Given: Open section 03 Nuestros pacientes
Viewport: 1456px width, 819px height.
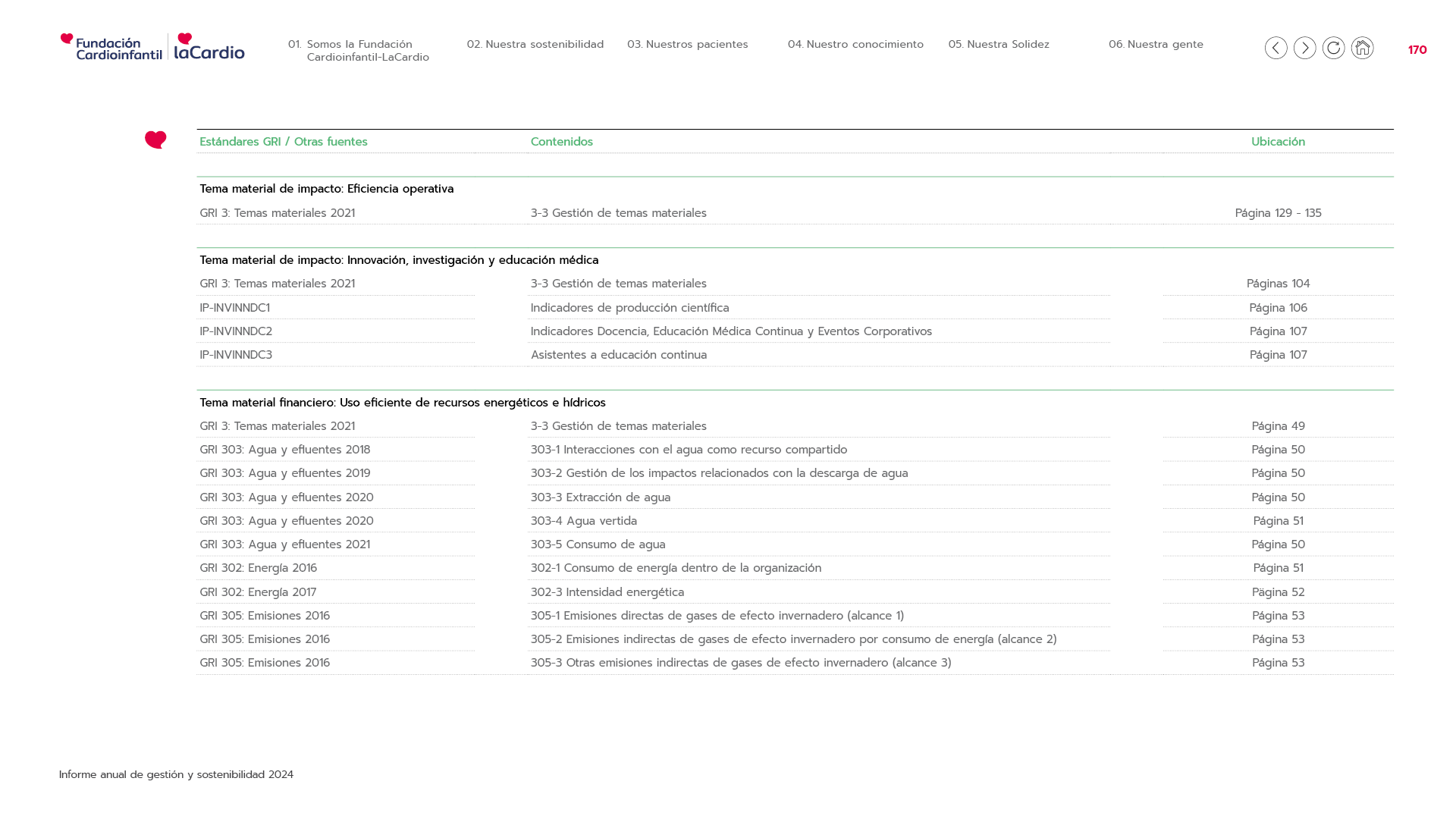Looking at the screenshot, I should tap(688, 44).
